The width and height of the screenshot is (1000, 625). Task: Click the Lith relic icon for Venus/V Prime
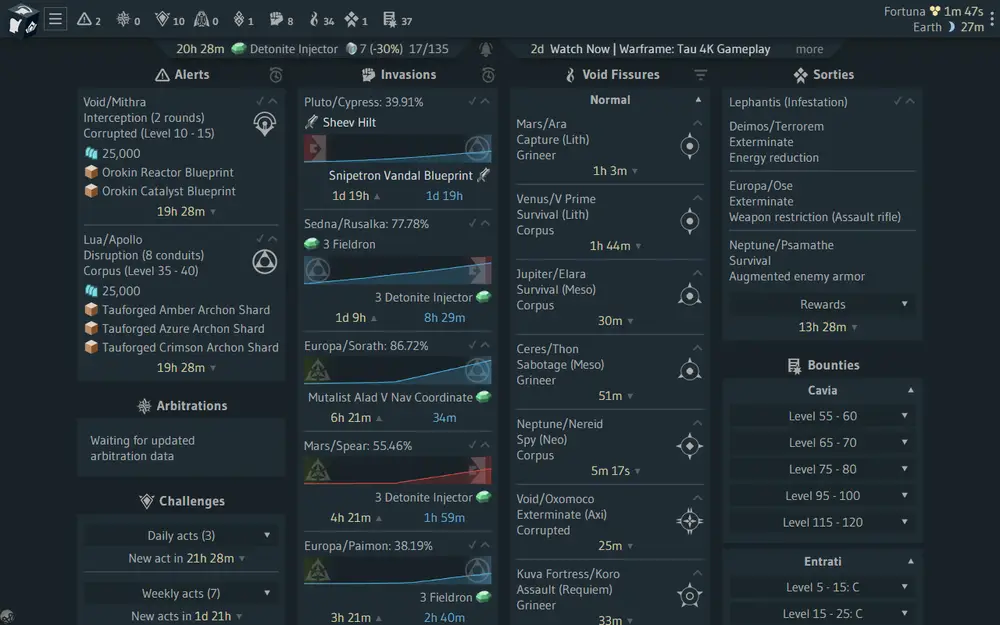click(689, 221)
